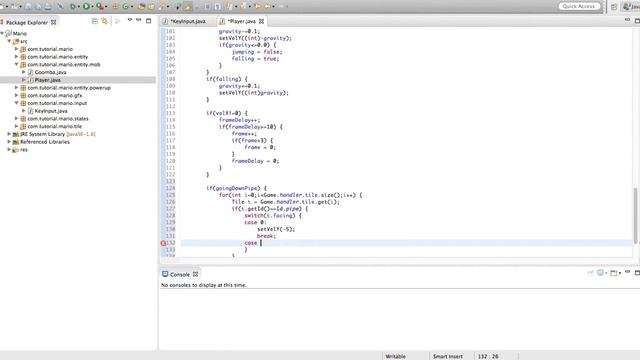Click the New Java Class green C icon
Viewport: 640px width, 360px height.
click(125, 6)
